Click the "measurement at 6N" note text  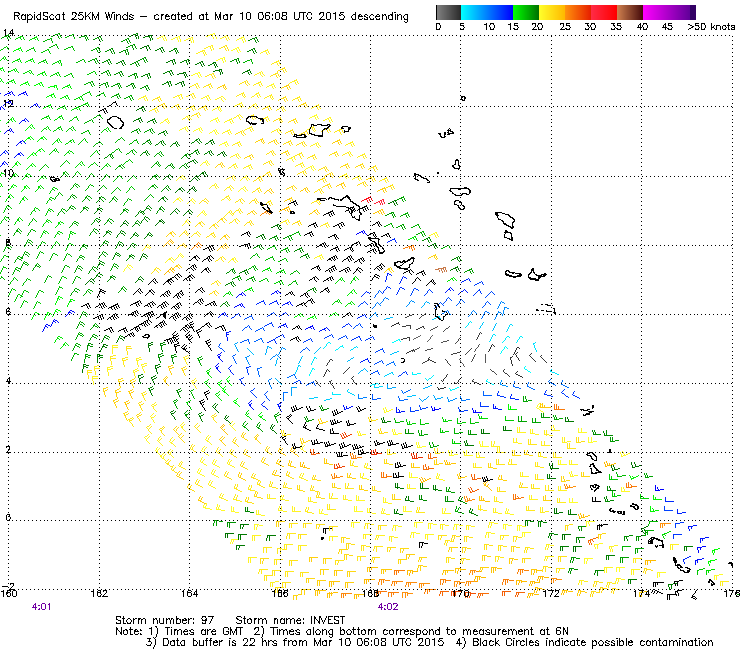point(515,632)
